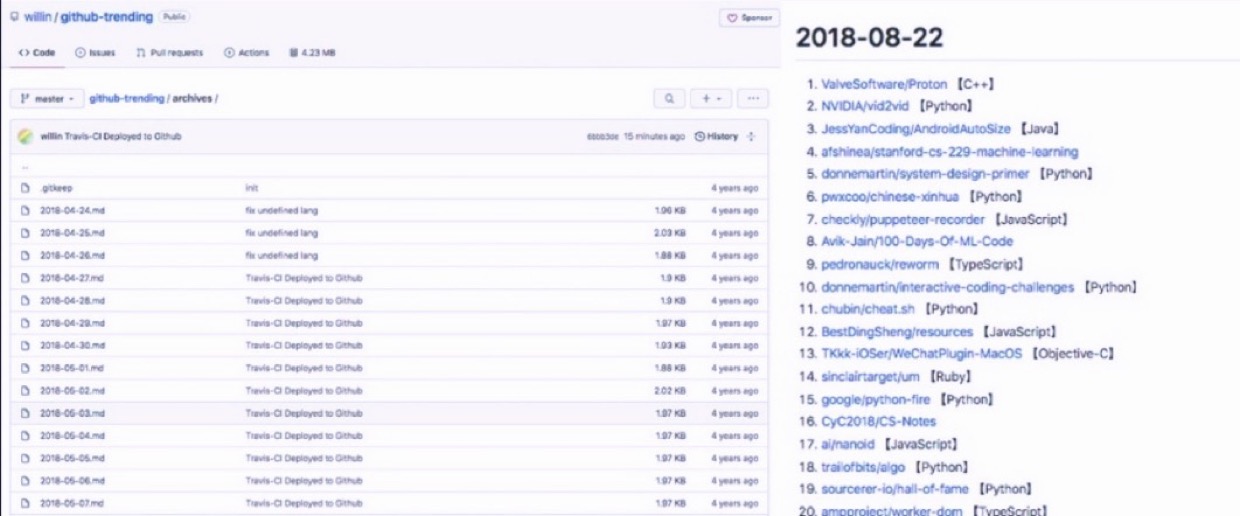1240x516 pixels.
Task: Open the willin owner link in the header
Action: point(37,18)
